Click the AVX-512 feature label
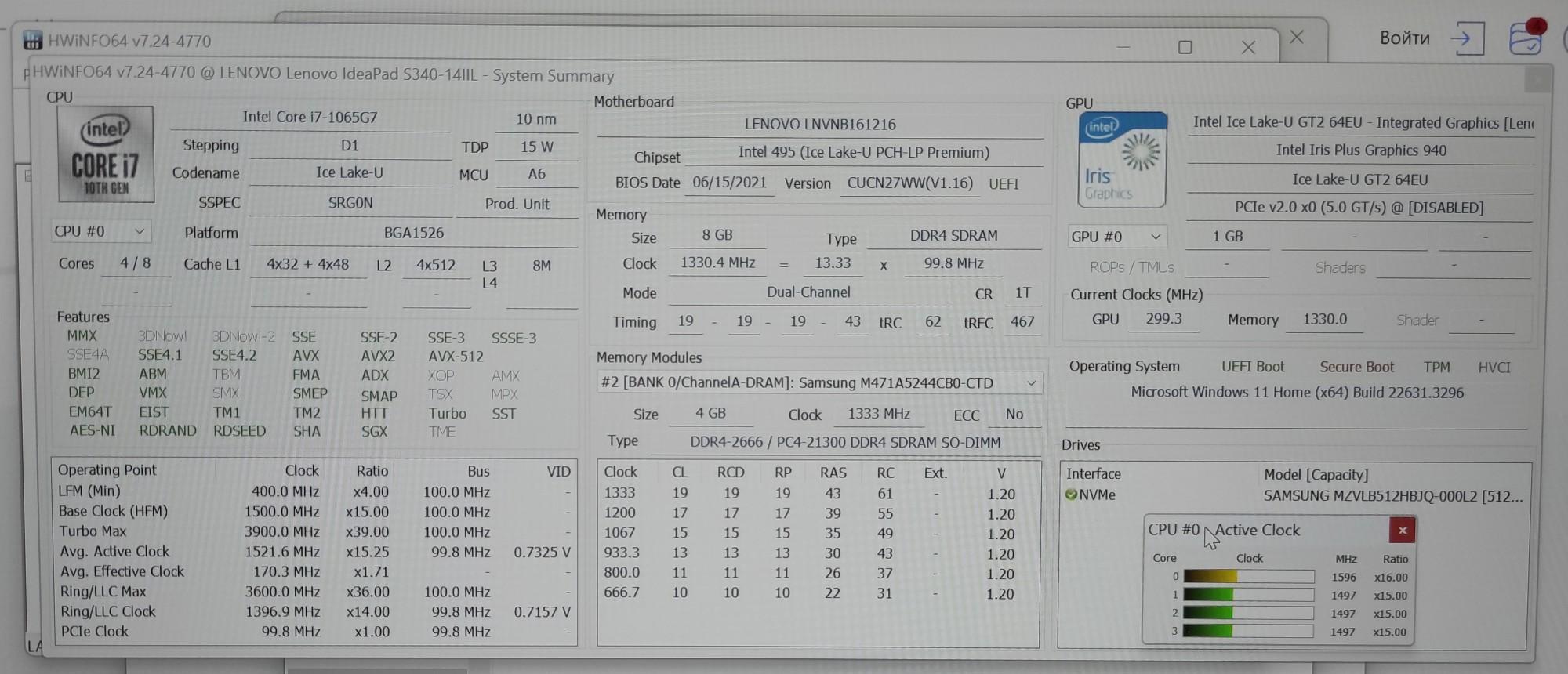This screenshot has width=1568, height=674. click(456, 356)
